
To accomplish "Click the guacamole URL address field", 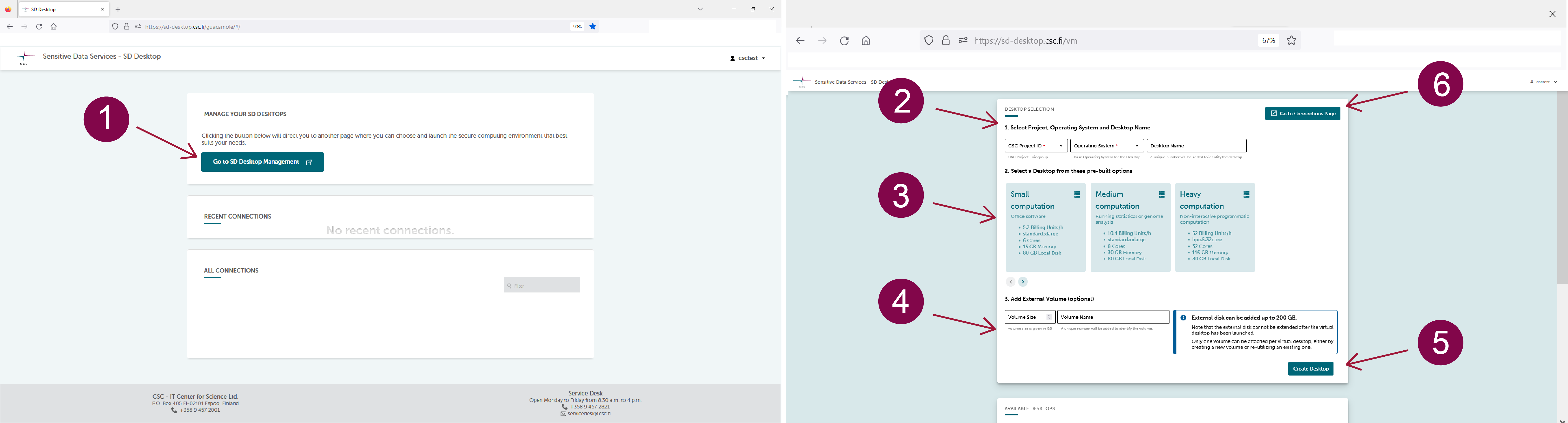I will click(353, 27).
